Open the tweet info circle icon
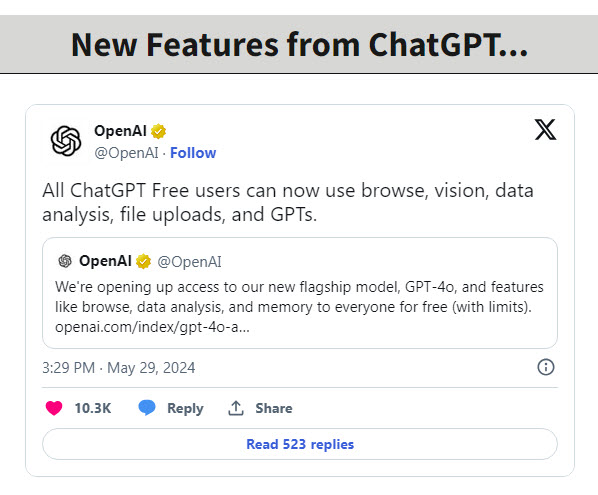598x495 pixels. [x=546, y=367]
